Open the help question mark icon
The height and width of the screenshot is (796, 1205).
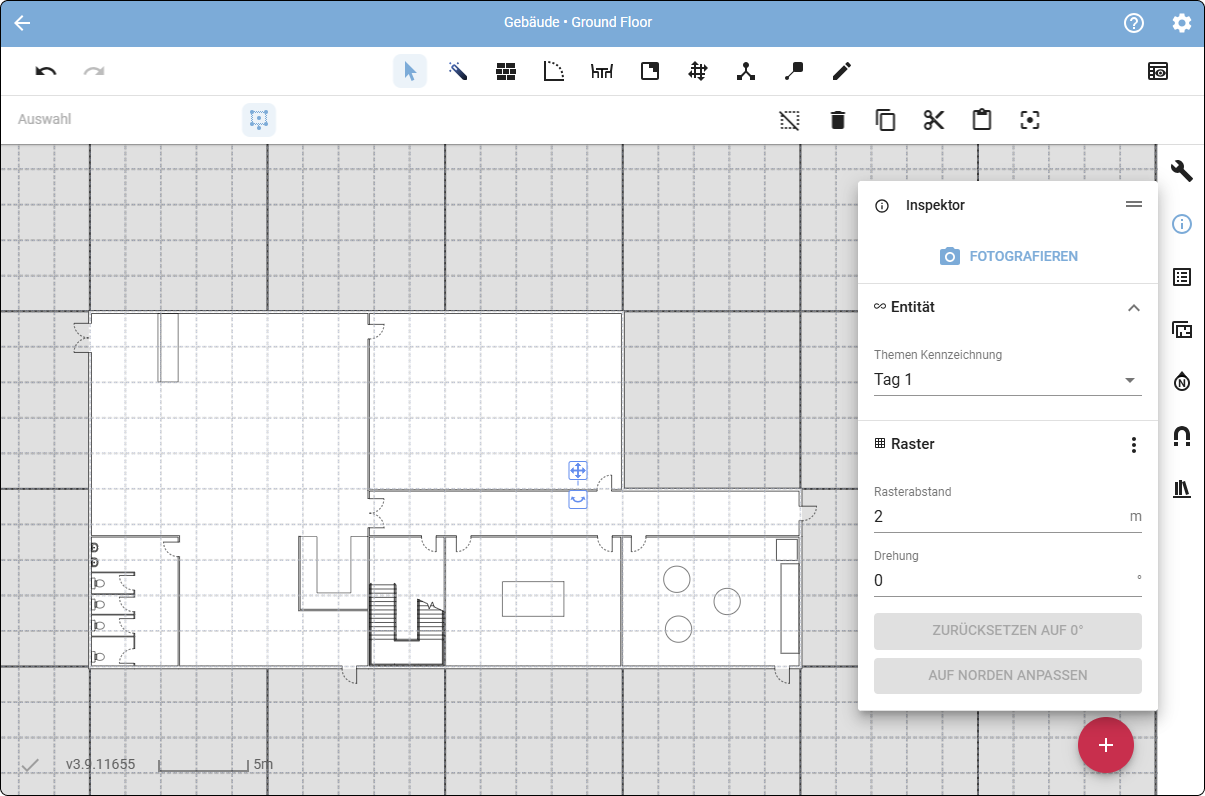click(1134, 23)
